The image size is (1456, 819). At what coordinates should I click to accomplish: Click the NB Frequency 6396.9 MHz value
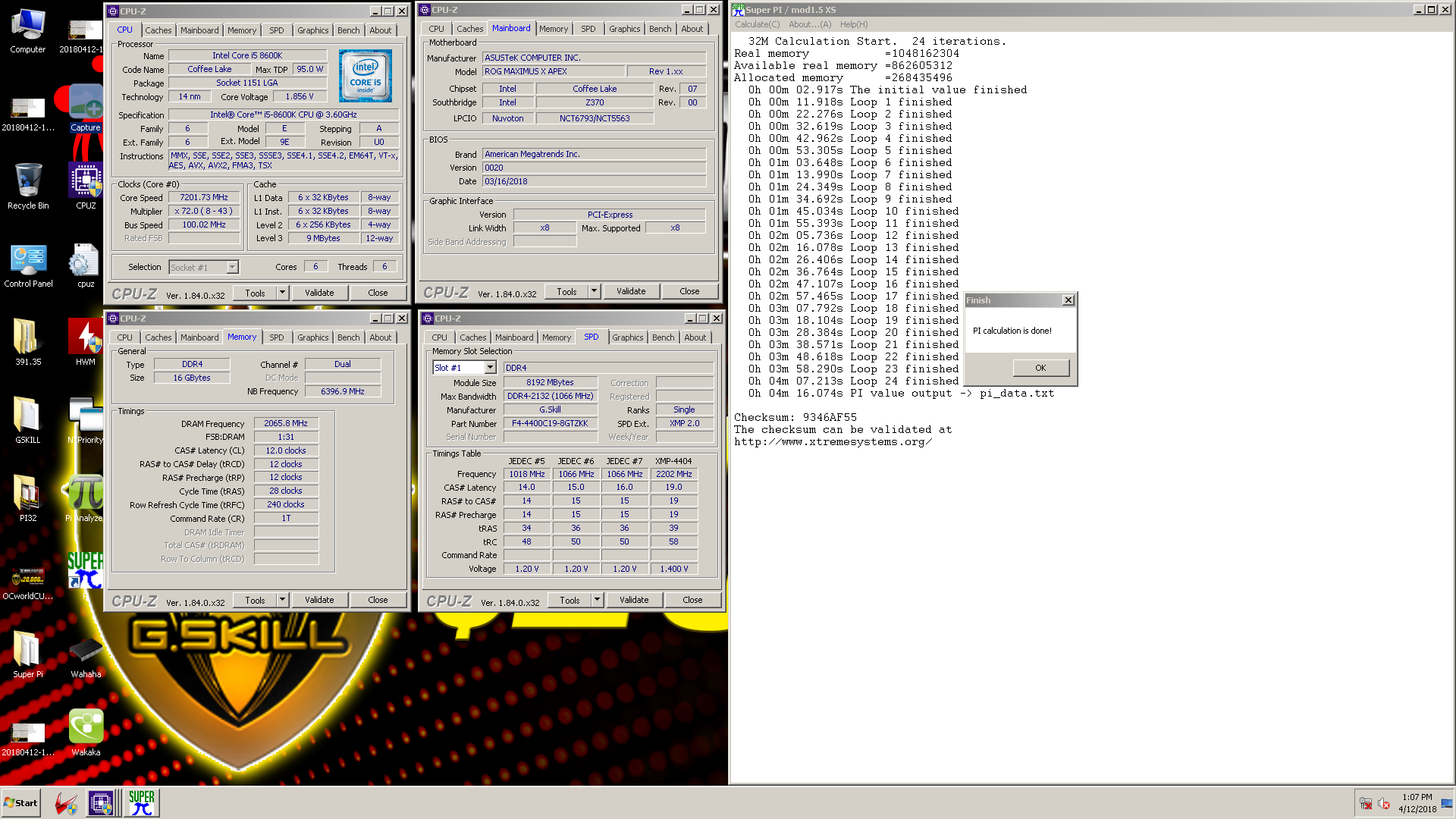[x=343, y=391]
